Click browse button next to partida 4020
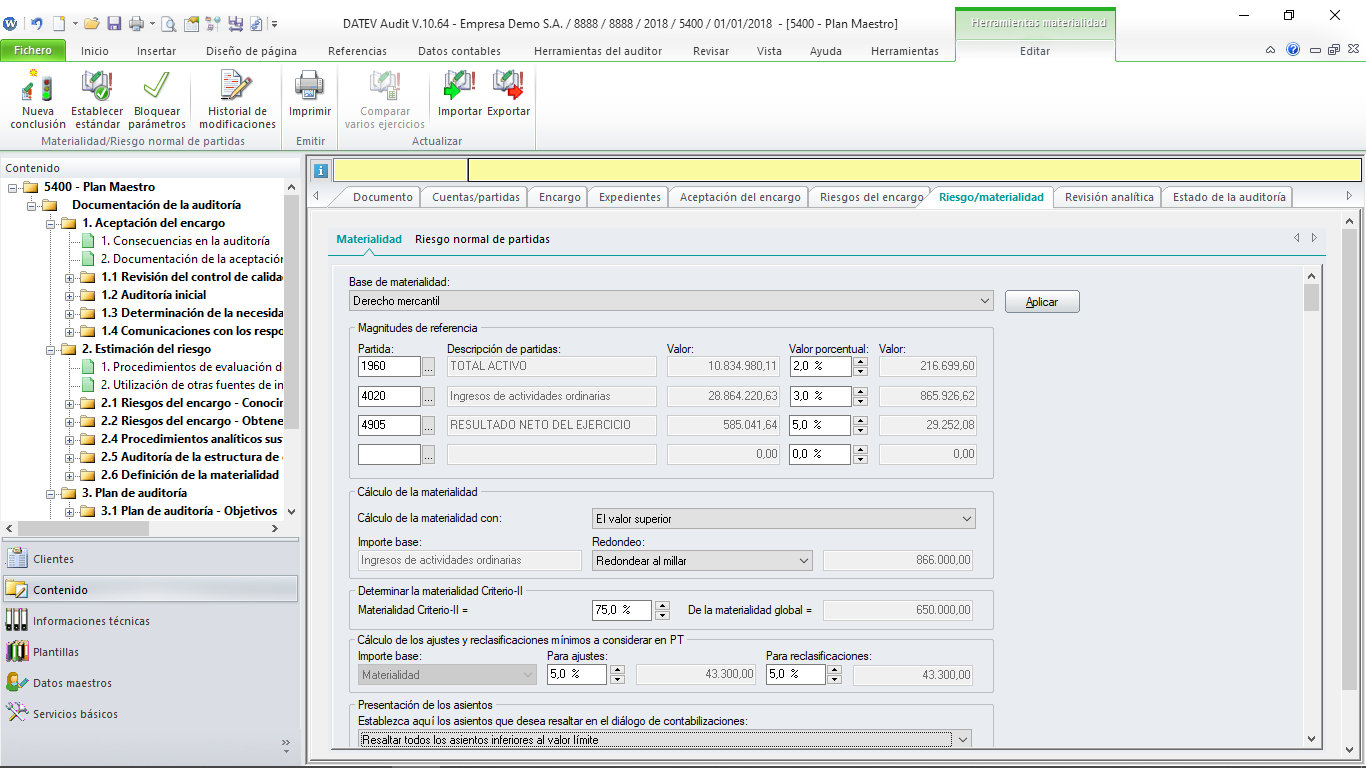 click(x=429, y=396)
